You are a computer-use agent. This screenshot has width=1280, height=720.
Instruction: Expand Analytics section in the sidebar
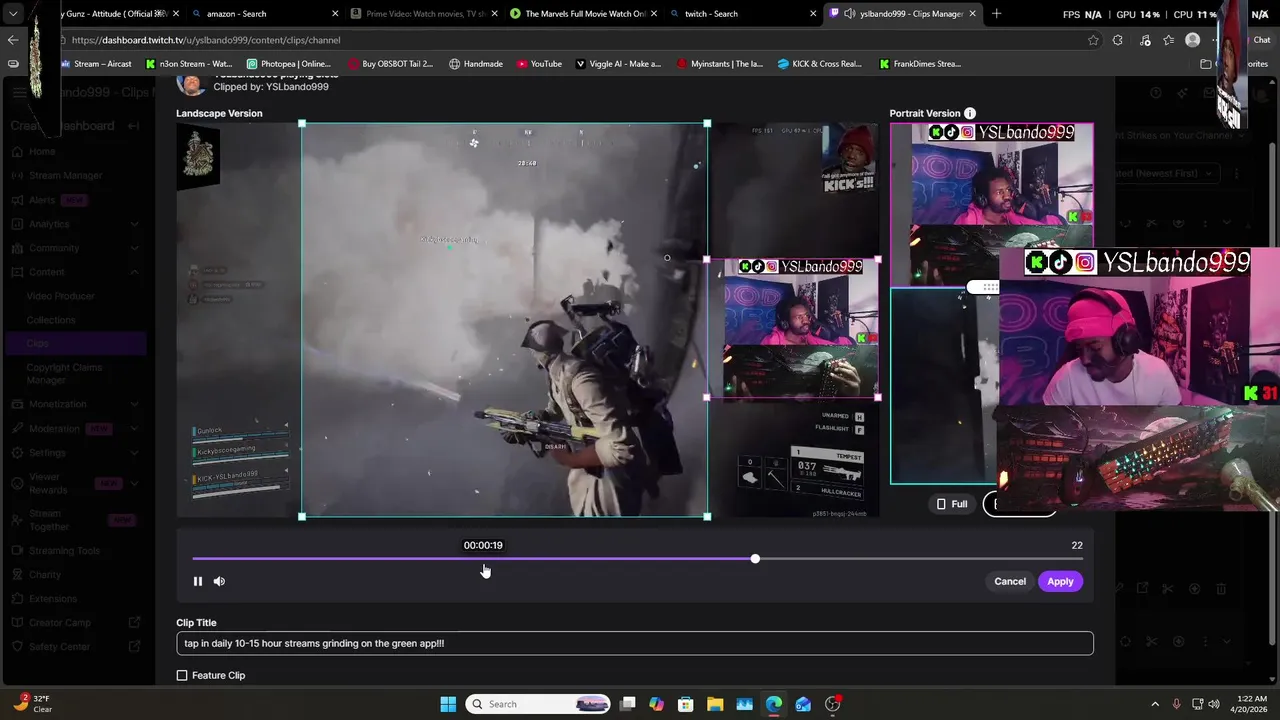pyautogui.click(x=75, y=224)
